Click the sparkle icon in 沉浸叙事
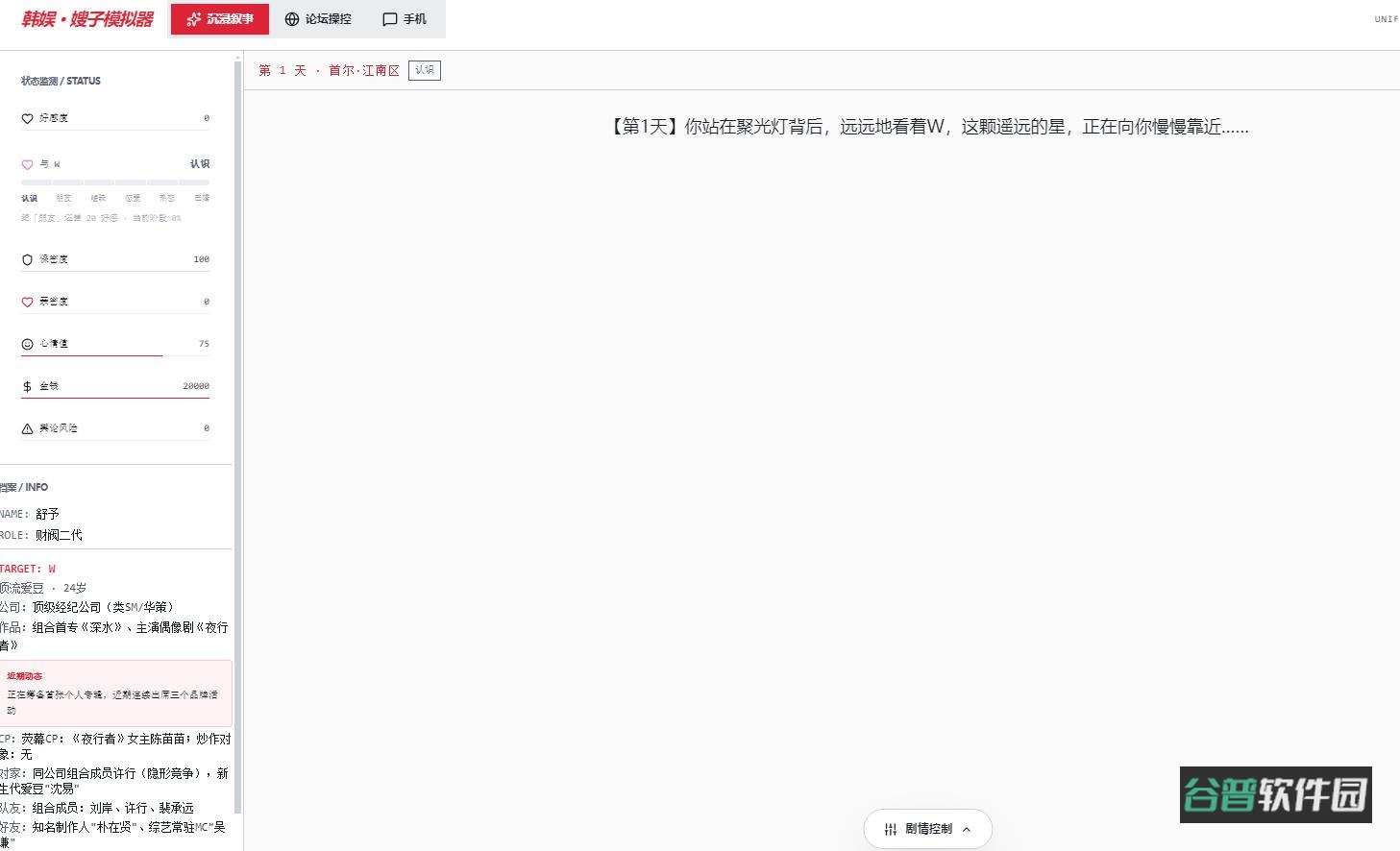Screen dimensions: 1400x851 click(193, 19)
